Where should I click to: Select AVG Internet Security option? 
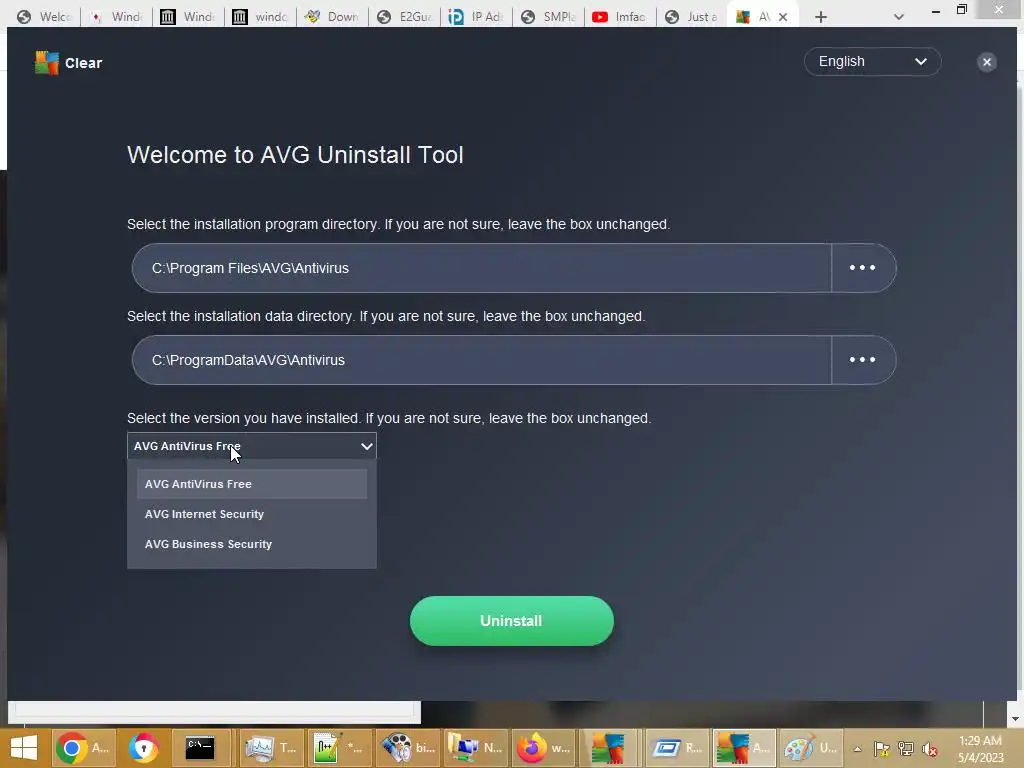(x=251, y=514)
